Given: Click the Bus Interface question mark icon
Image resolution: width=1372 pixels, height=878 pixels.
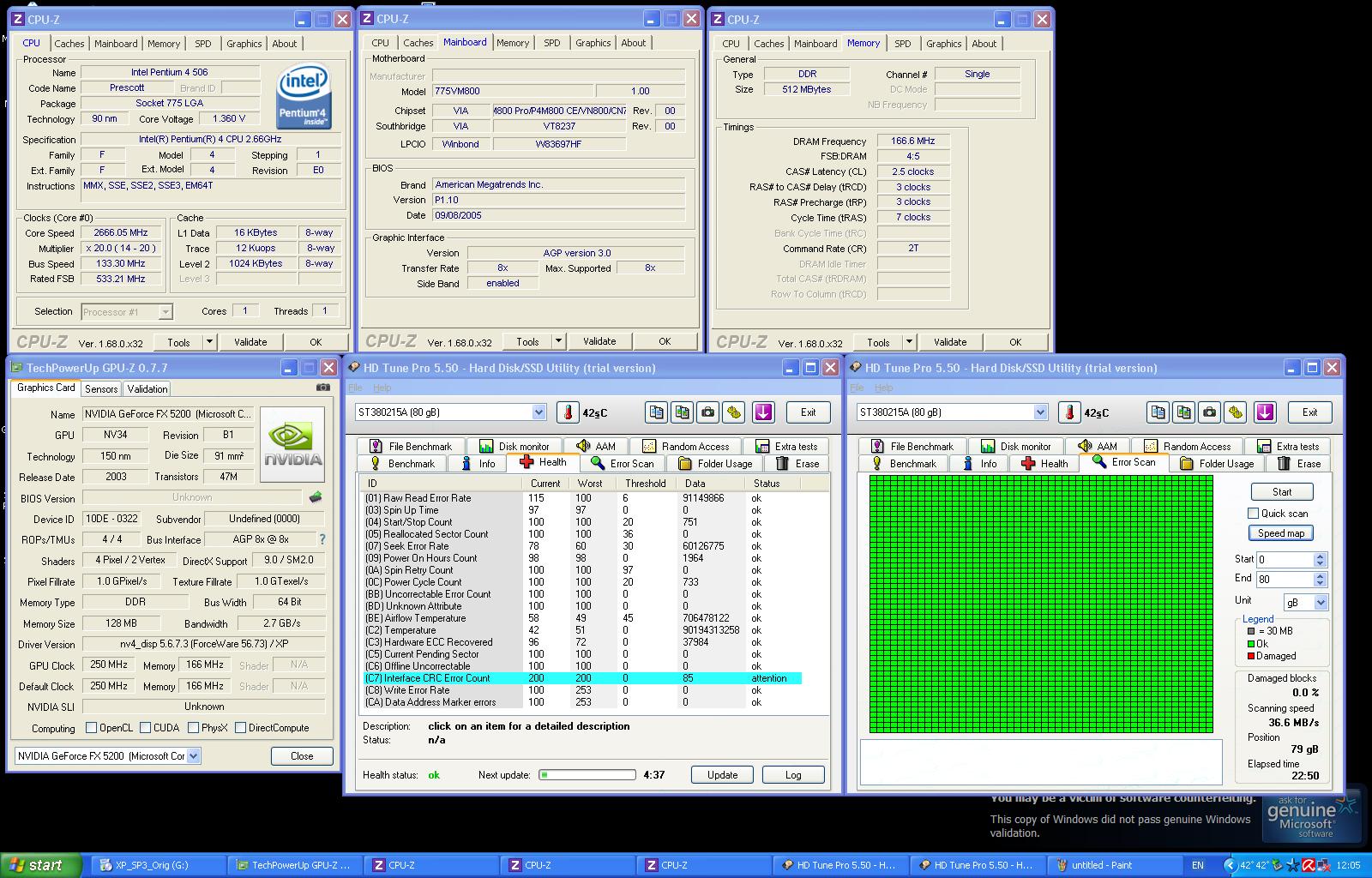Looking at the screenshot, I should pos(322,539).
